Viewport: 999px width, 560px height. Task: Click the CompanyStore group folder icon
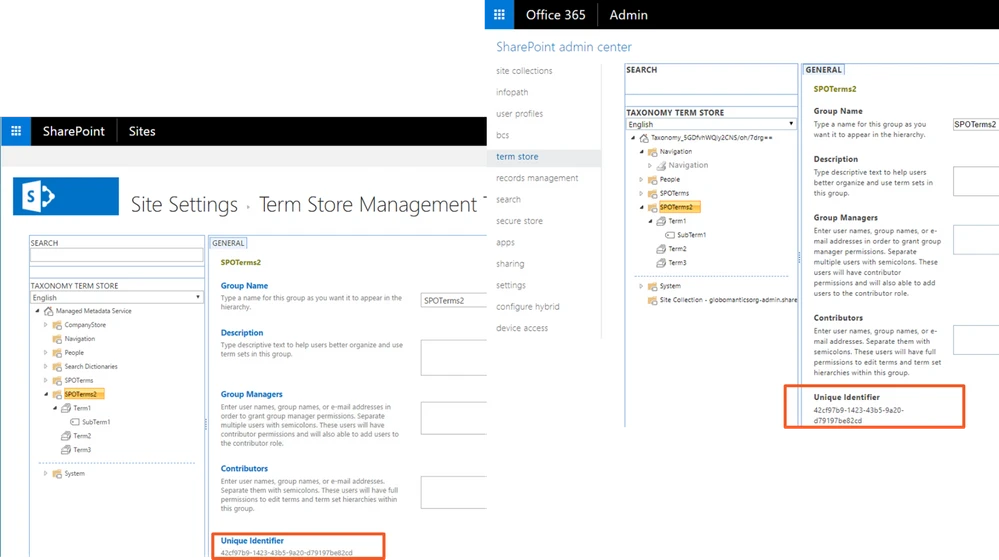click(x=57, y=325)
